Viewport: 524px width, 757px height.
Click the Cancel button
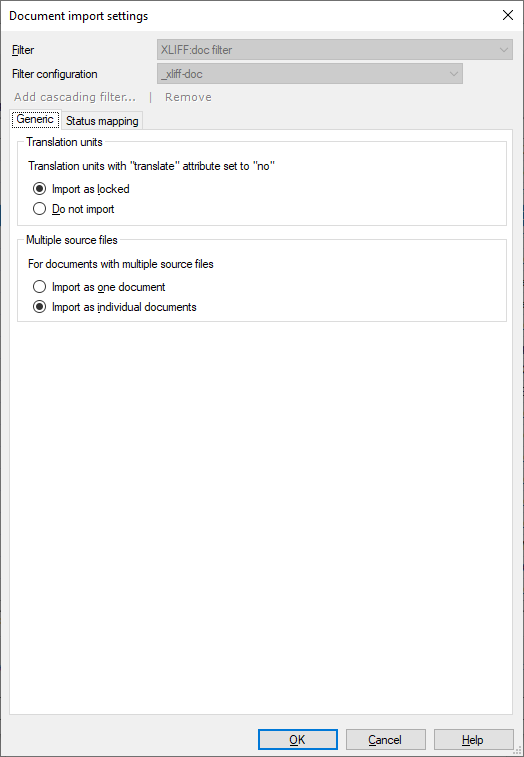tap(385, 740)
